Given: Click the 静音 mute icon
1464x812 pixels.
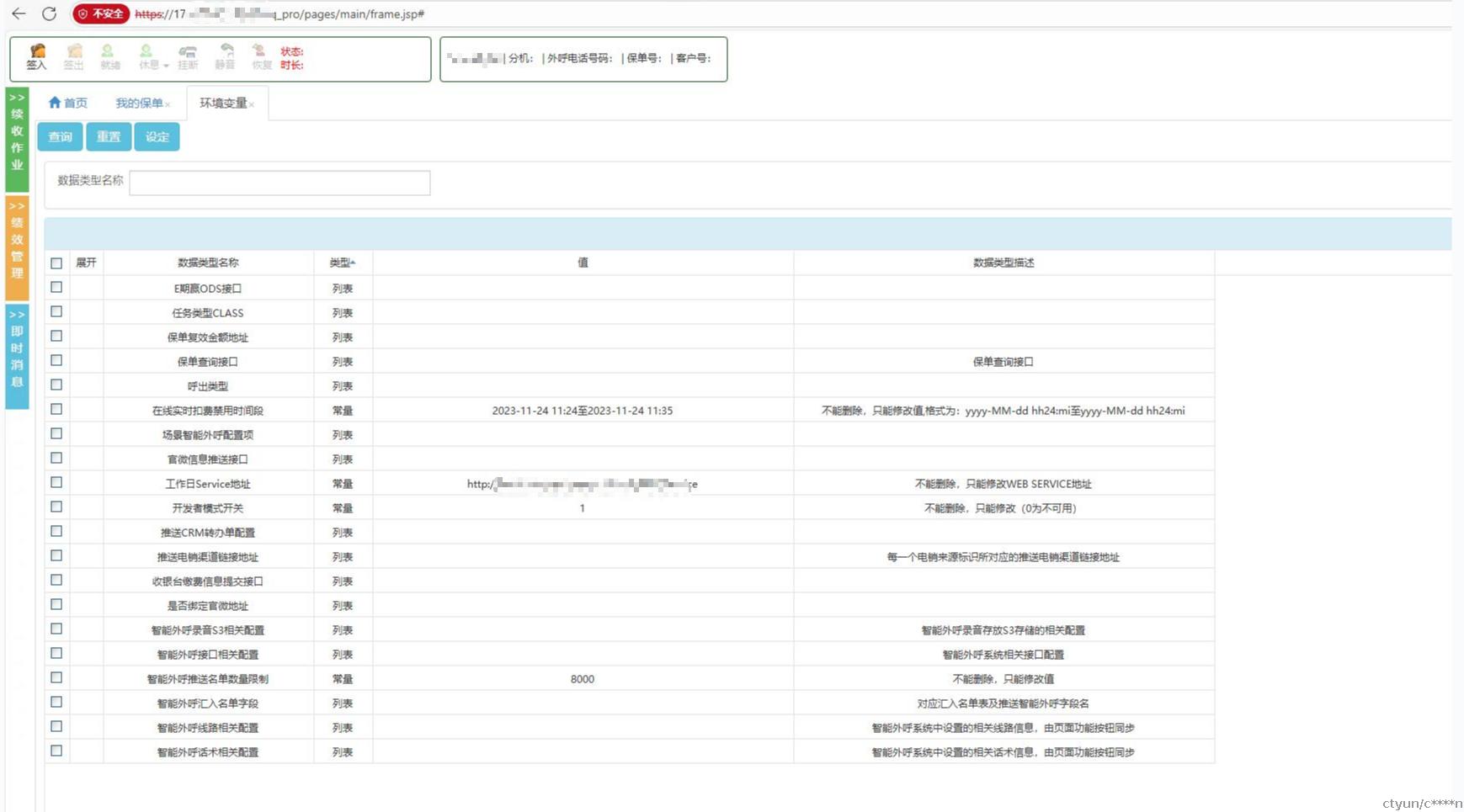Looking at the screenshot, I should pyautogui.click(x=225, y=56).
